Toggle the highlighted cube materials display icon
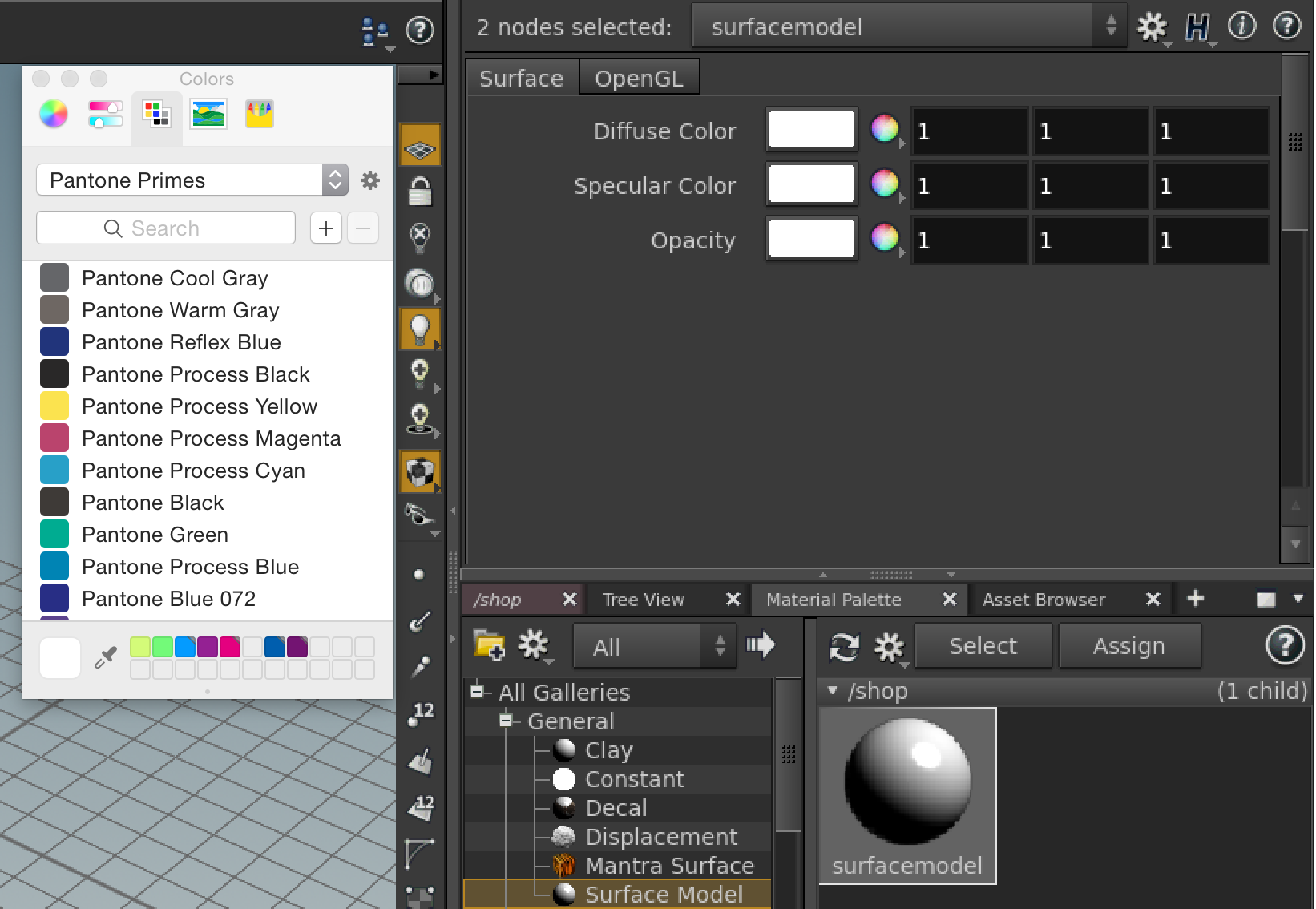This screenshot has width=1316, height=909. click(x=420, y=471)
